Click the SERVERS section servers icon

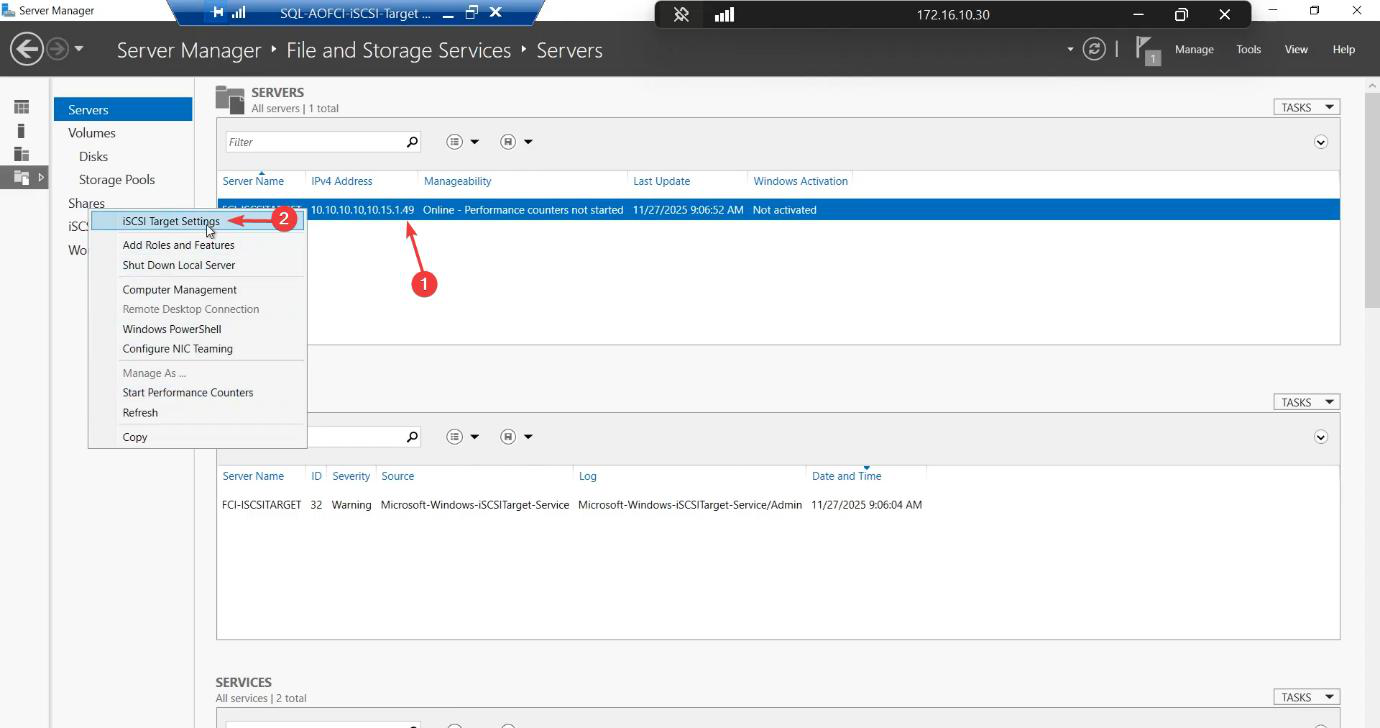click(x=230, y=100)
